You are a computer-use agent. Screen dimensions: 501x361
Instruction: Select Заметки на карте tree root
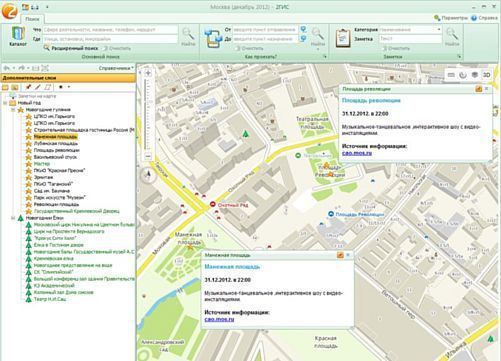pyautogui.click(x=37, y=96)
